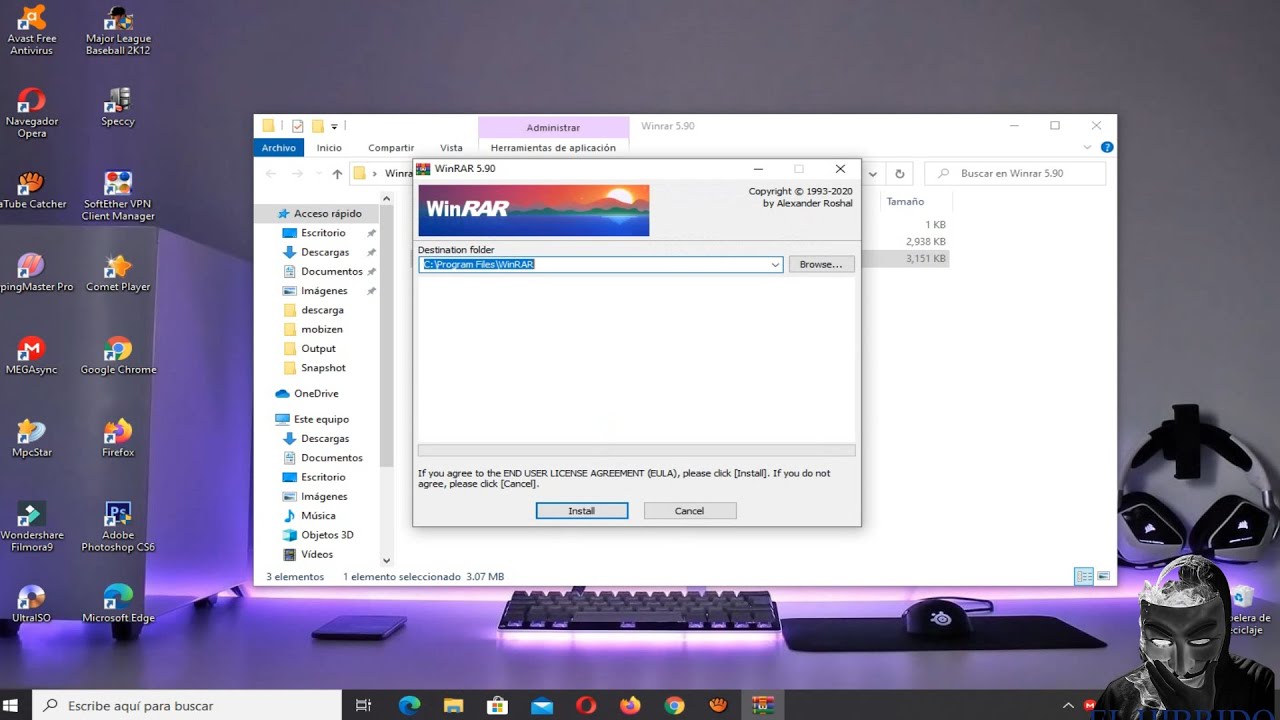Open Major League Baseball 2K12 shortcut
The width and height of the screenshot is (1280, 720).
[x=118, y=30]
